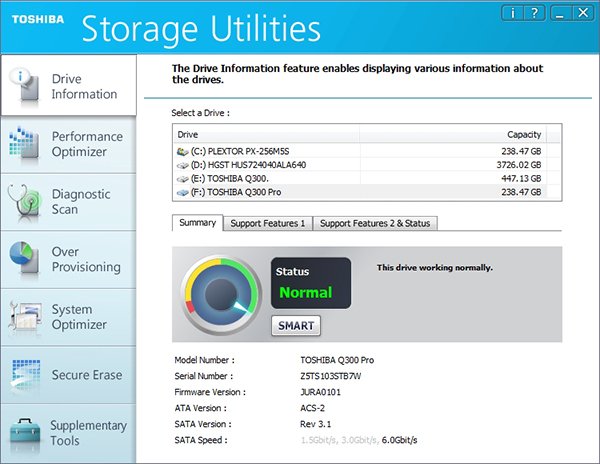Image resolution: width=600 pixels, height=464 pixels.
Task: Select the Supplementary Tools menu label
Action: pos(88,433)
